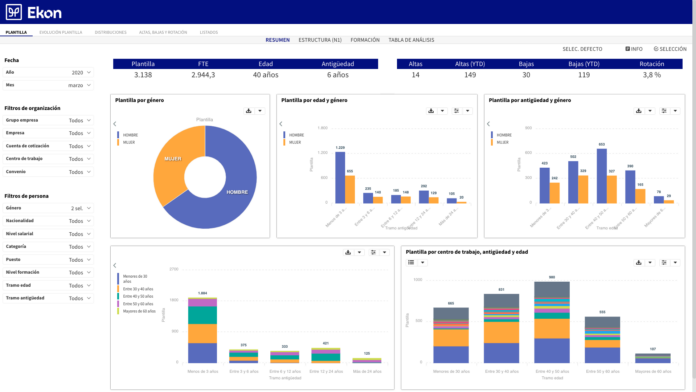696x392 pixels.
Task: Open the TABLA DE ANÁLISIS link
Action: pyautogui.click(x=411, y=40)
